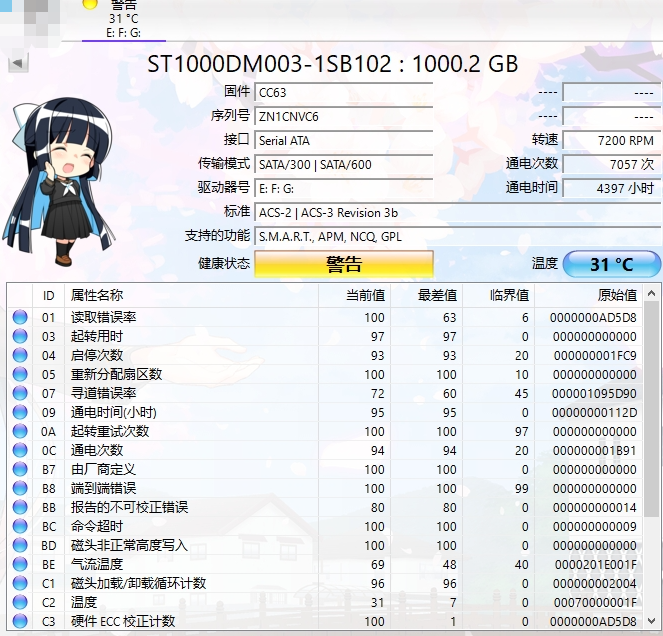Click the previous disk arrow button
The width and height of the screenshot is (663, 636).
(18, 63)
